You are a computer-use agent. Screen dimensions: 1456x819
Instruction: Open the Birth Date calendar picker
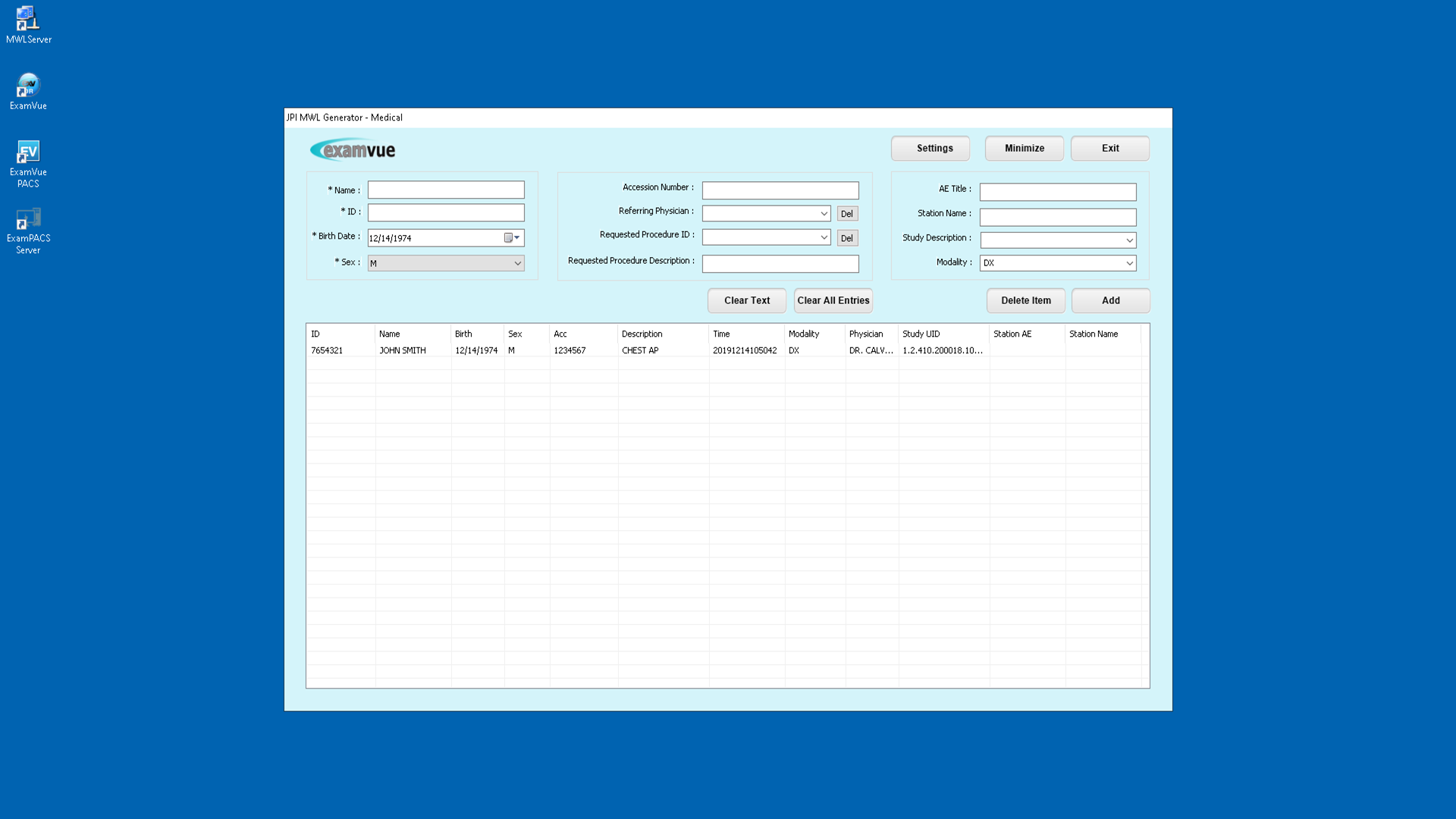pos(512,238)
